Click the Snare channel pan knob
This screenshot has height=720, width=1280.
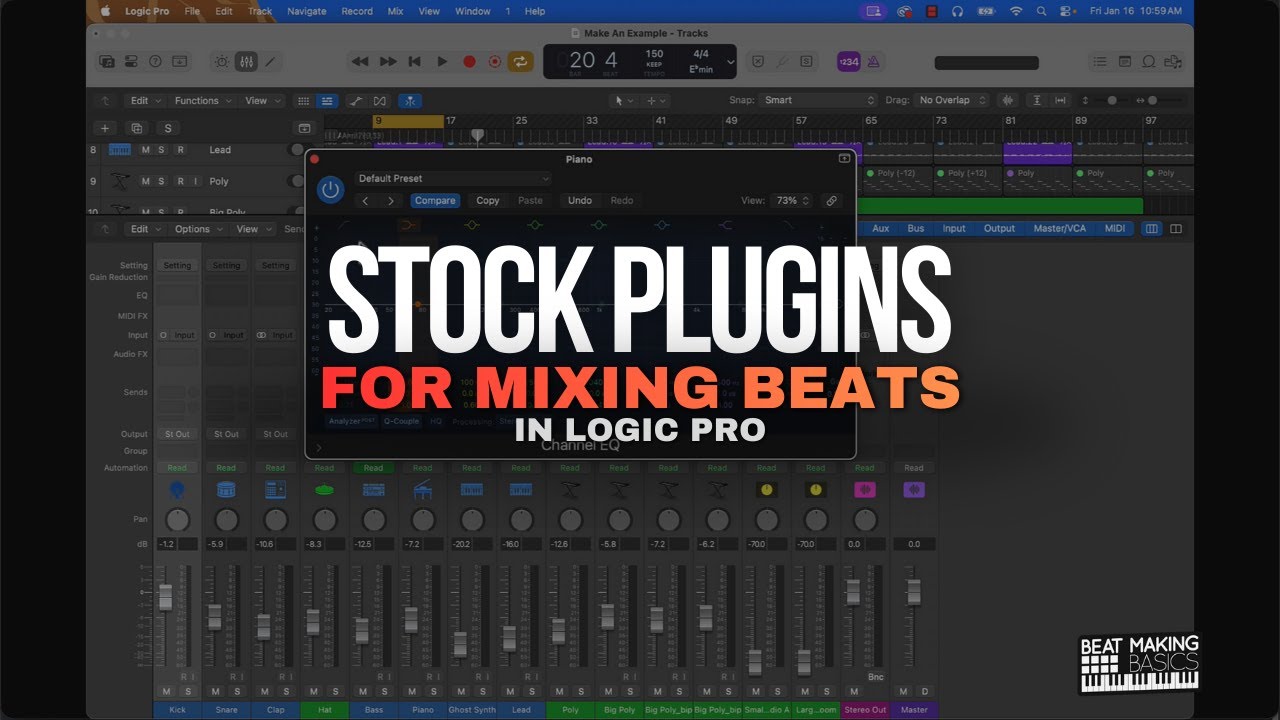(x=227, y=520)
